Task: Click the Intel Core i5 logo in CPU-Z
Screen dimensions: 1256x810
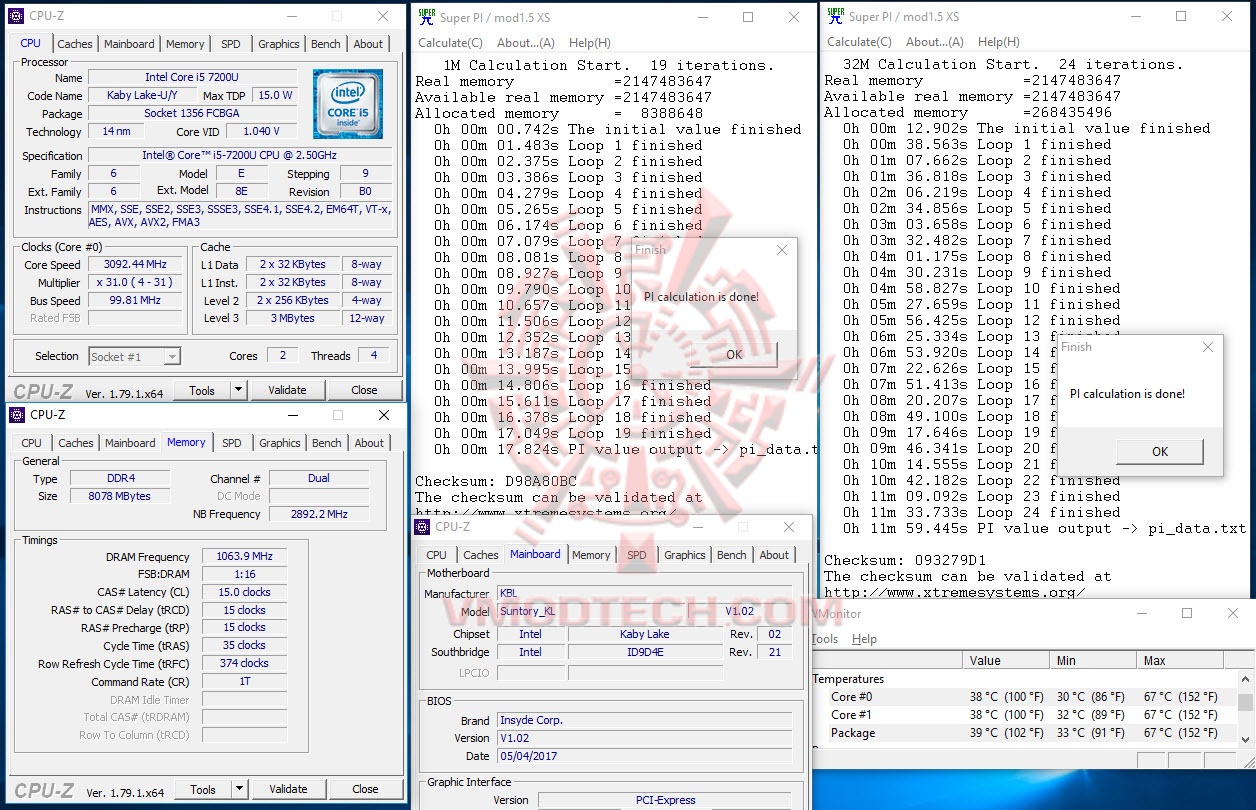Action: click(x=347, y=103)
